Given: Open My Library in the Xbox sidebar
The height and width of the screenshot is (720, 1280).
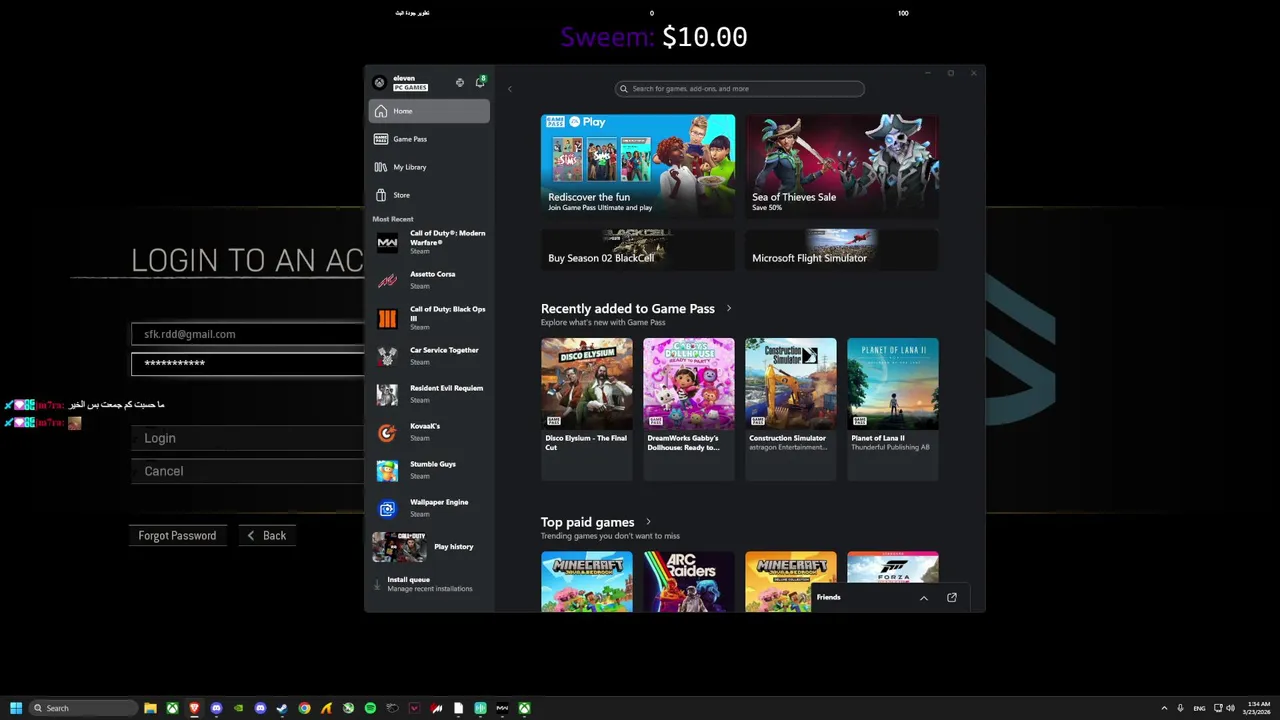Looking at the screenshot, I should (x=429, y=167).
